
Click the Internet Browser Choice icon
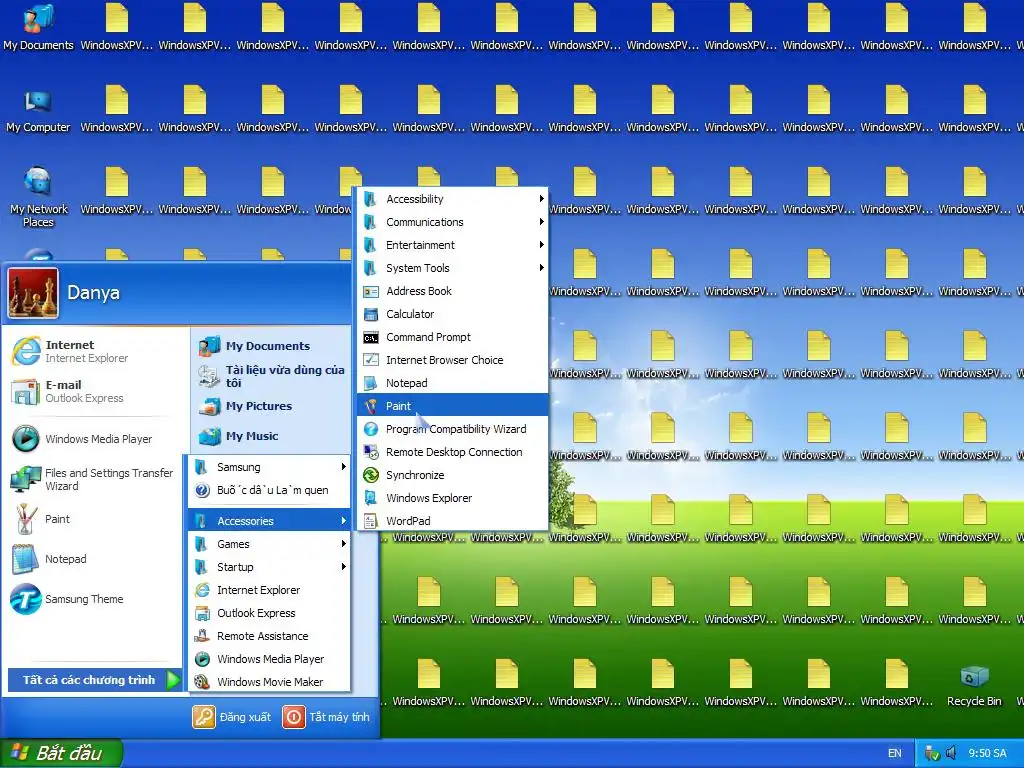pos(370,360)
